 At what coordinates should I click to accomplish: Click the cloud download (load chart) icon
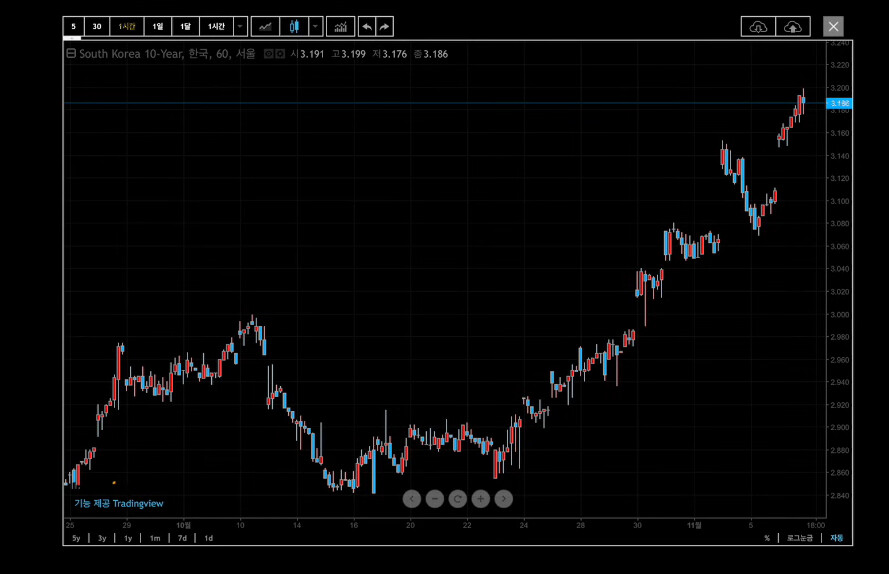(x=758, y=27)
